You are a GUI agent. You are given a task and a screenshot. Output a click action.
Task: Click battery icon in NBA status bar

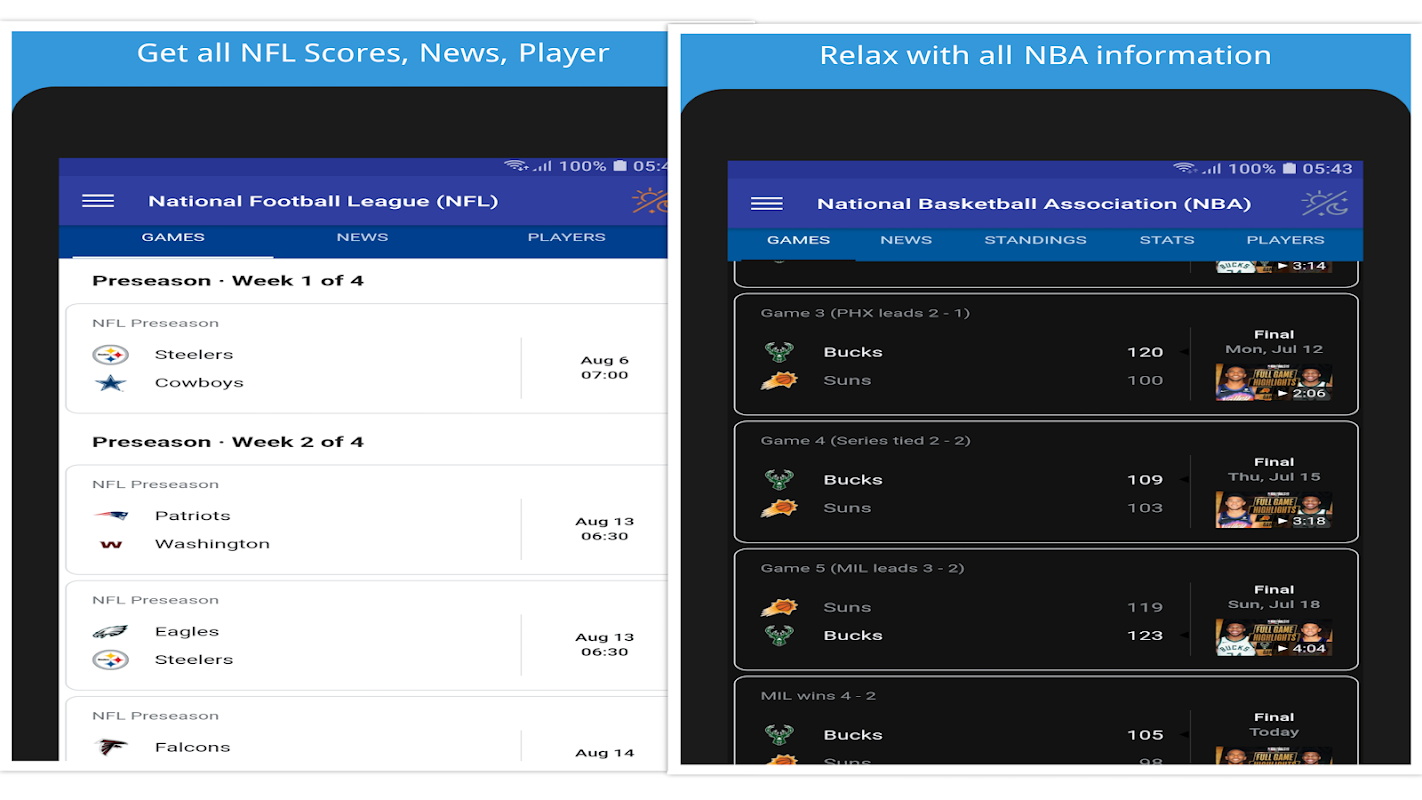click(x=1289, y=168)
